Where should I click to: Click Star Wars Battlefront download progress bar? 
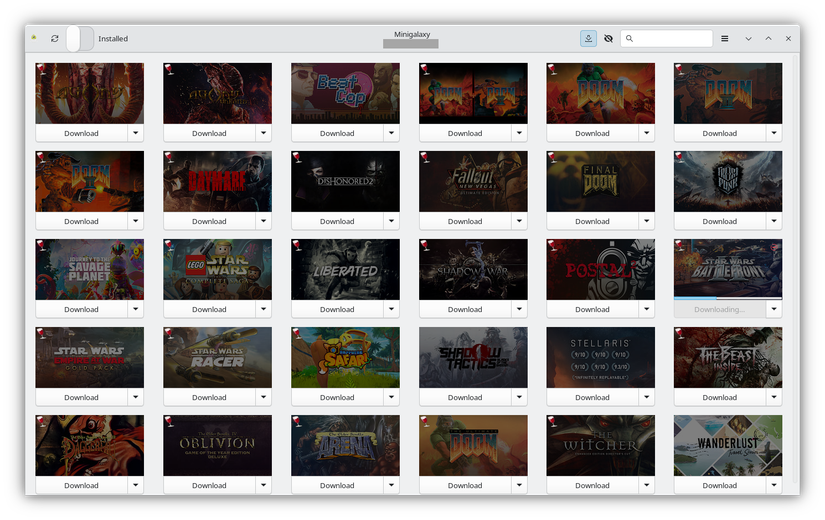pyautogui.click(x=728, y=298)
